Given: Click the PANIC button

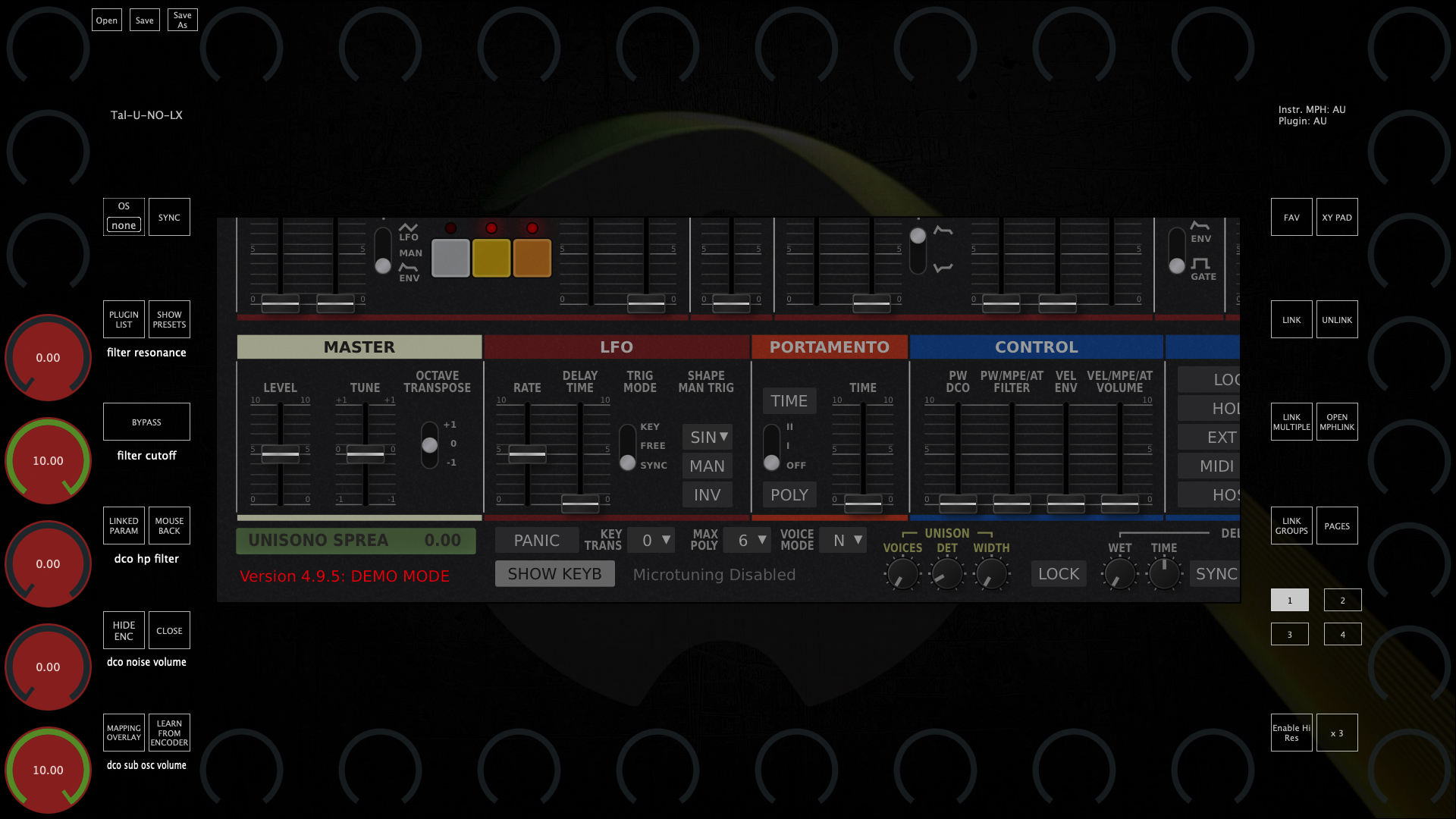Looking at the screenshot, I should (x=537, y=541).
